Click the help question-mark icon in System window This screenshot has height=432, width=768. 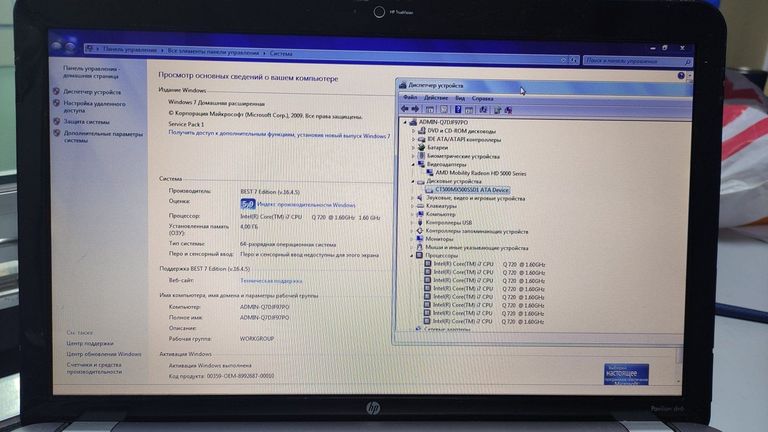[x=681, y=75]
